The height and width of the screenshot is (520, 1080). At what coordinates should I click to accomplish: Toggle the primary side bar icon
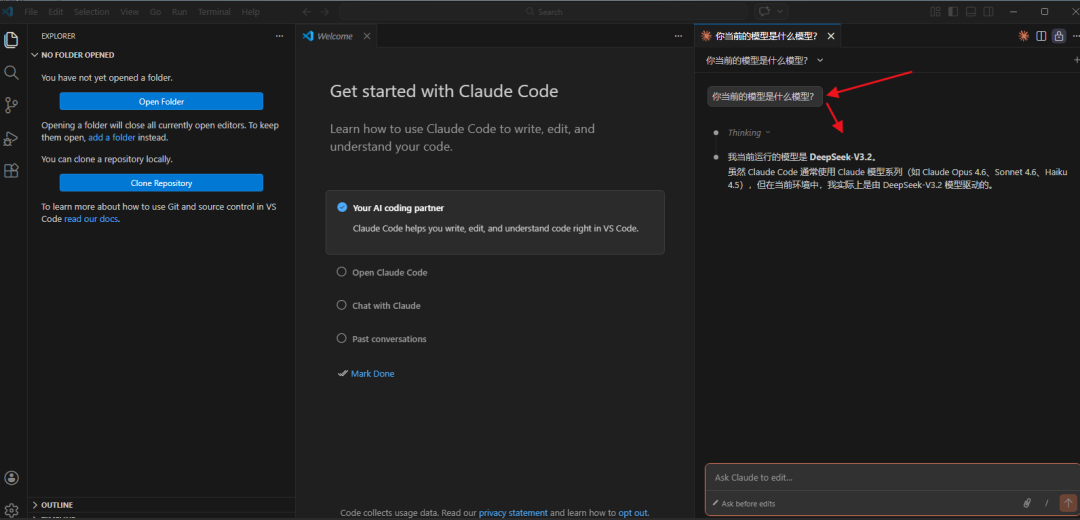coord(953,12)
